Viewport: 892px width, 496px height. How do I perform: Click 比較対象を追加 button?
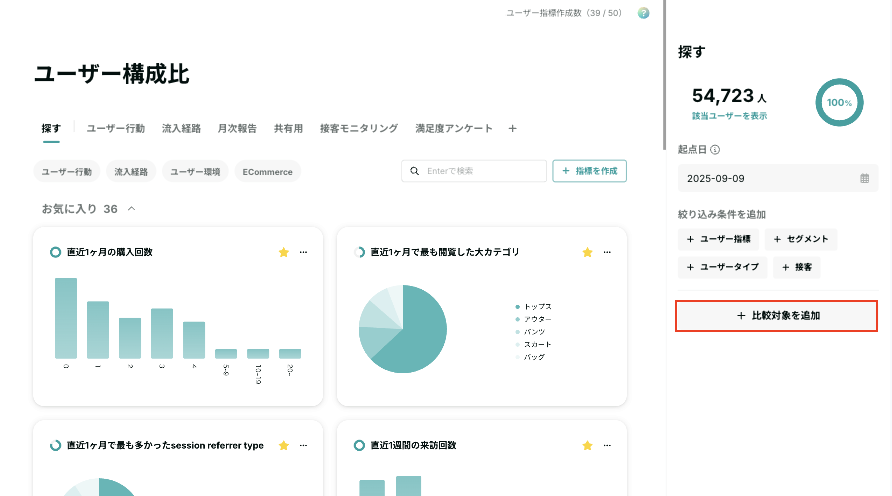[777, 316]
